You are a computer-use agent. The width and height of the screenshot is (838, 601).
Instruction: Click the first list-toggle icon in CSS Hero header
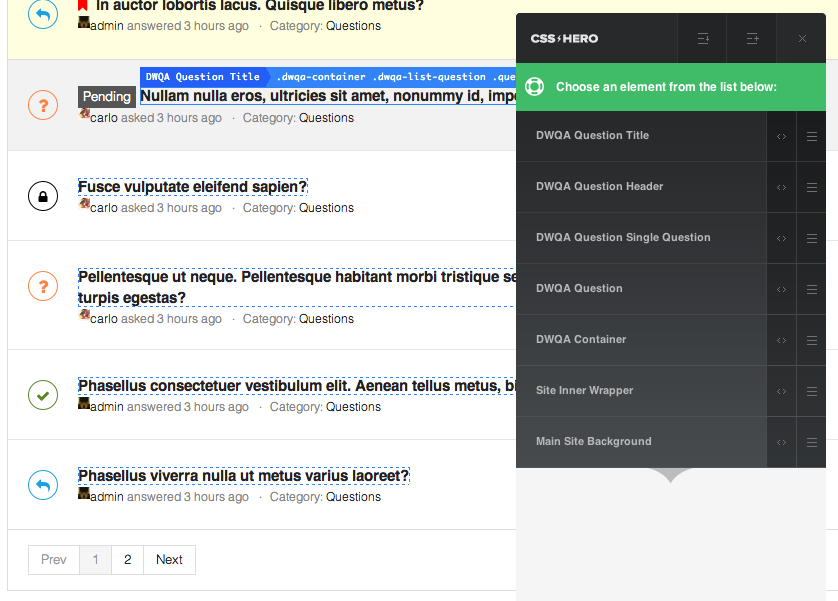tap(703, 38)
